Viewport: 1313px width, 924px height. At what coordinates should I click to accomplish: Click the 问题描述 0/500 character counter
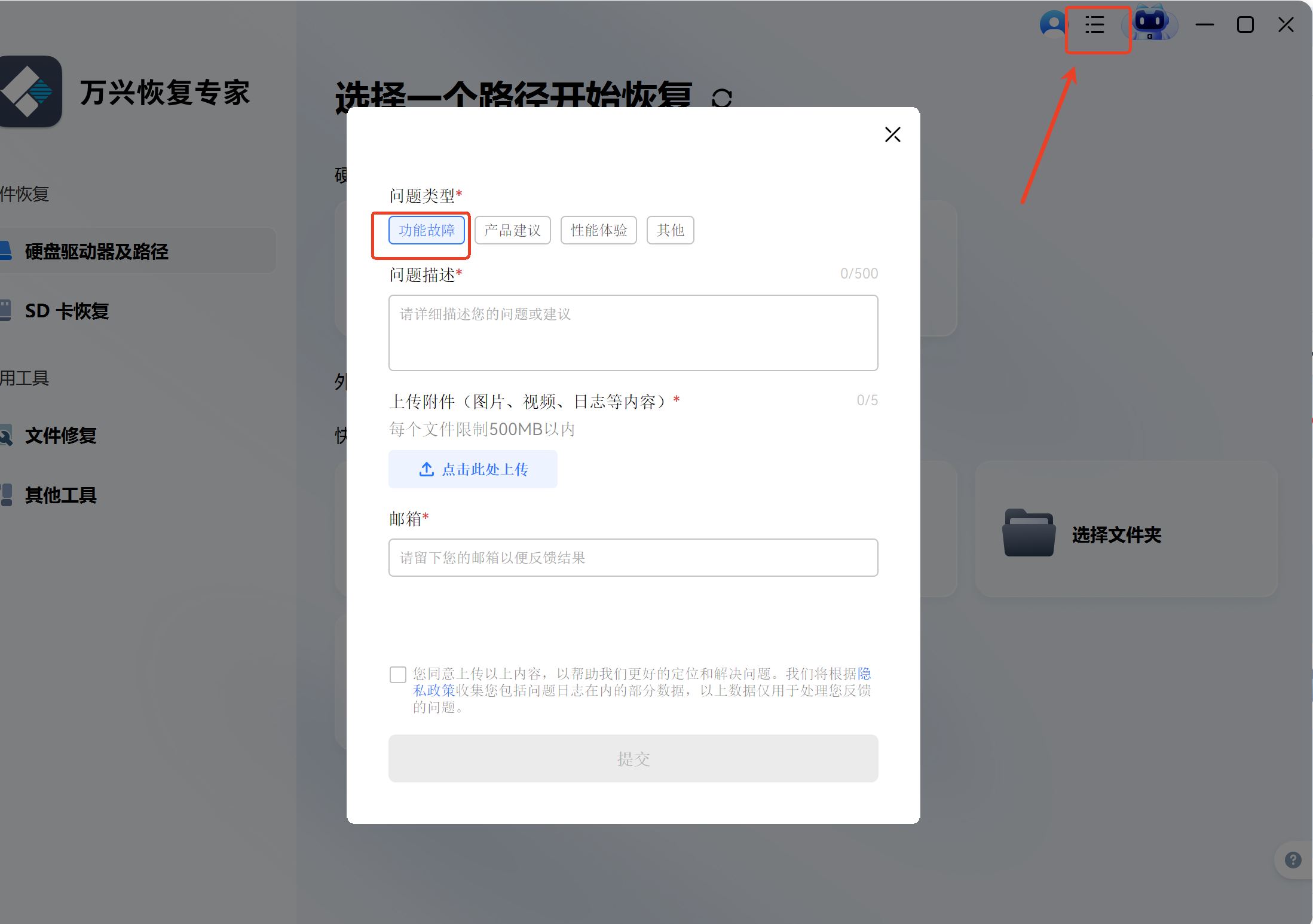point(859,274)
